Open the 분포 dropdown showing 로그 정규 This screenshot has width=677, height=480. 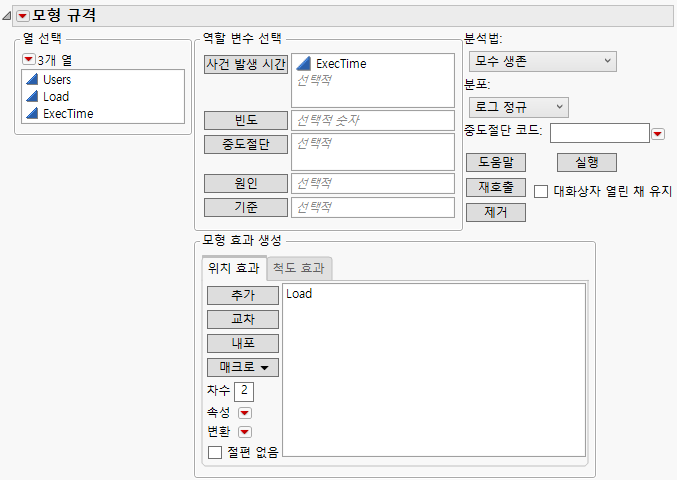point(519,107)
